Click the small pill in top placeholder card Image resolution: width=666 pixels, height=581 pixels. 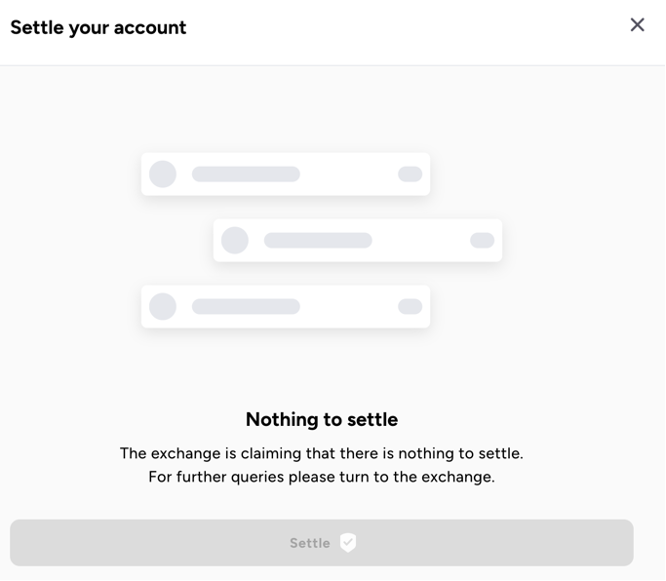tap(410, 174)
